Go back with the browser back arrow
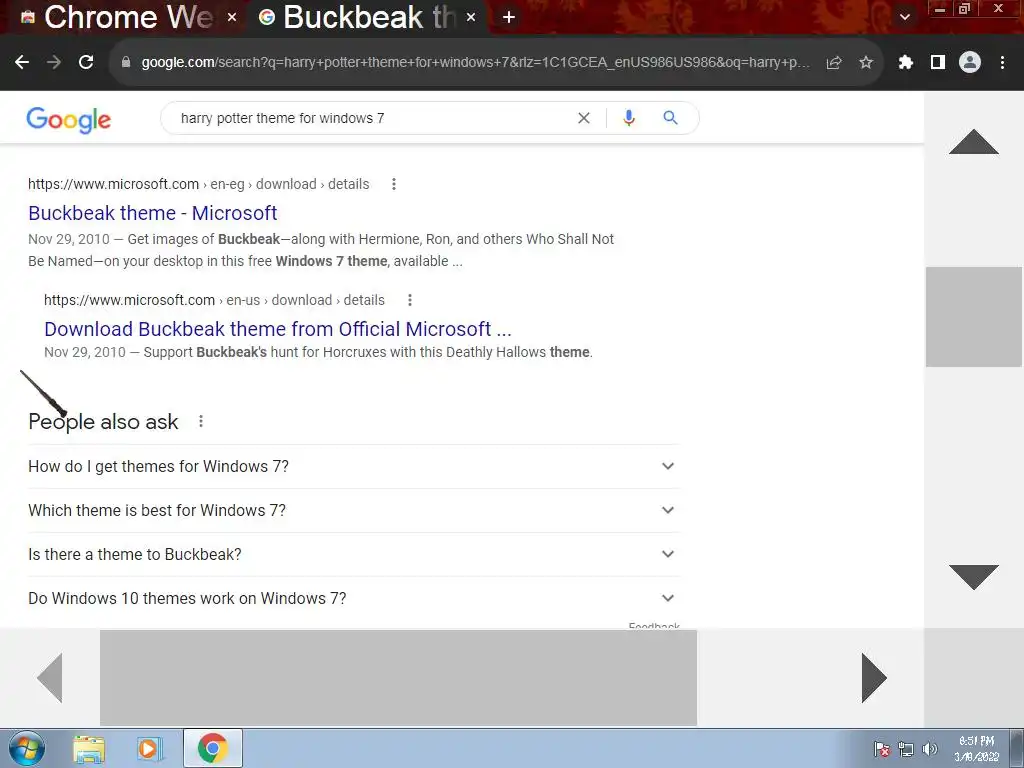This screenshot has height=768, width=1024. pos(22,62)
